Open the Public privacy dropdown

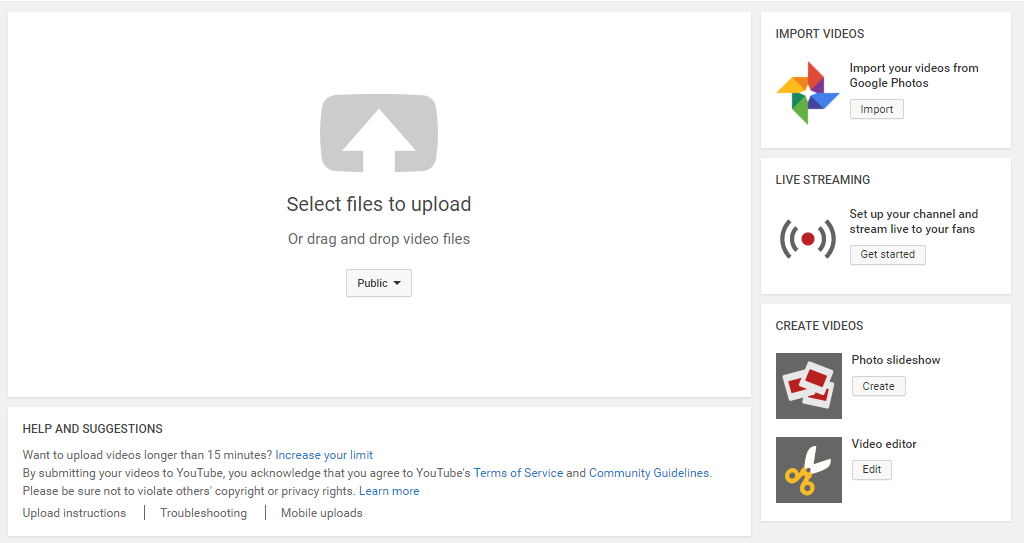click(x=379, y=283)
